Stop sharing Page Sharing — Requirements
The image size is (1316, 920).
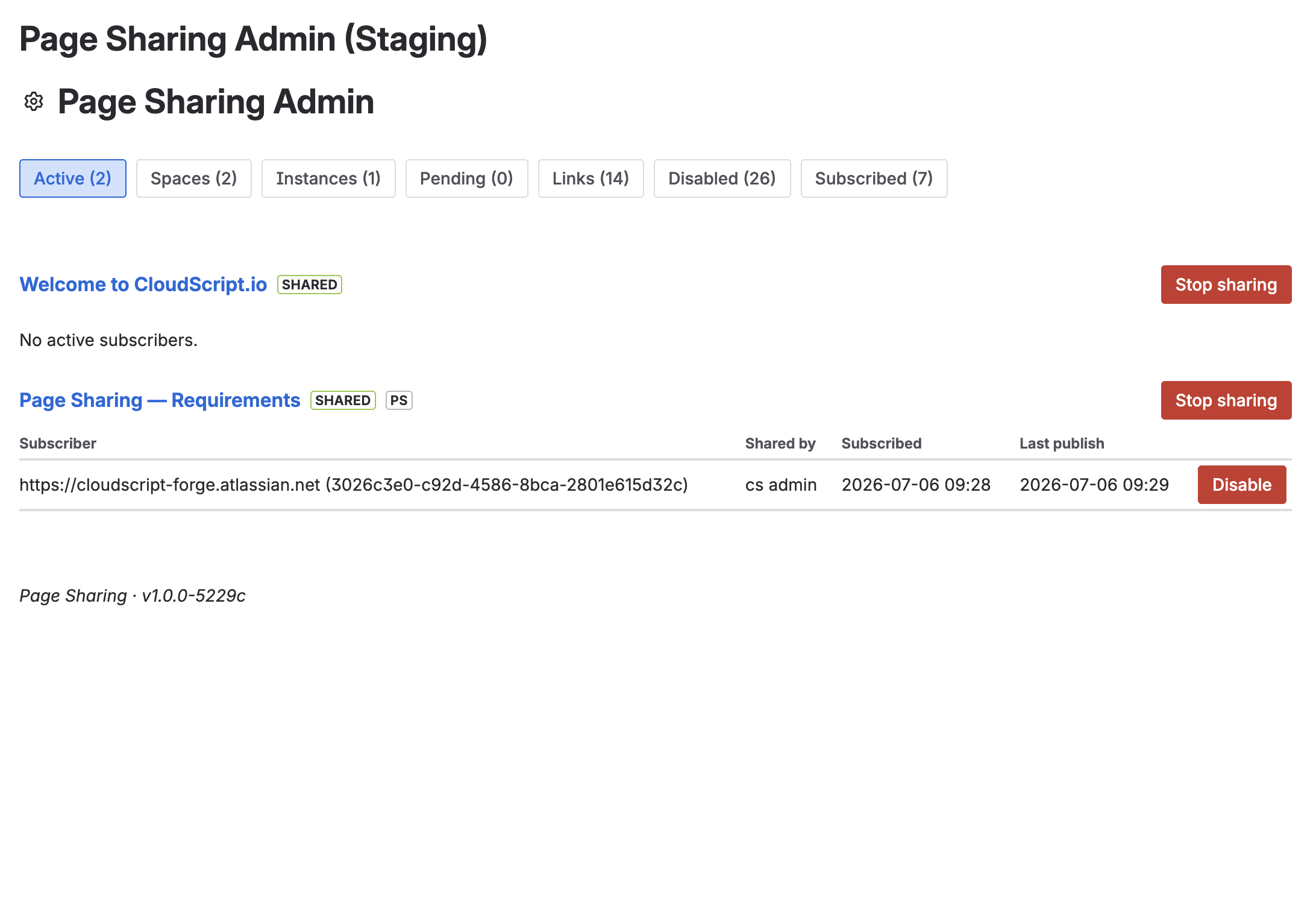point(1226,400)
